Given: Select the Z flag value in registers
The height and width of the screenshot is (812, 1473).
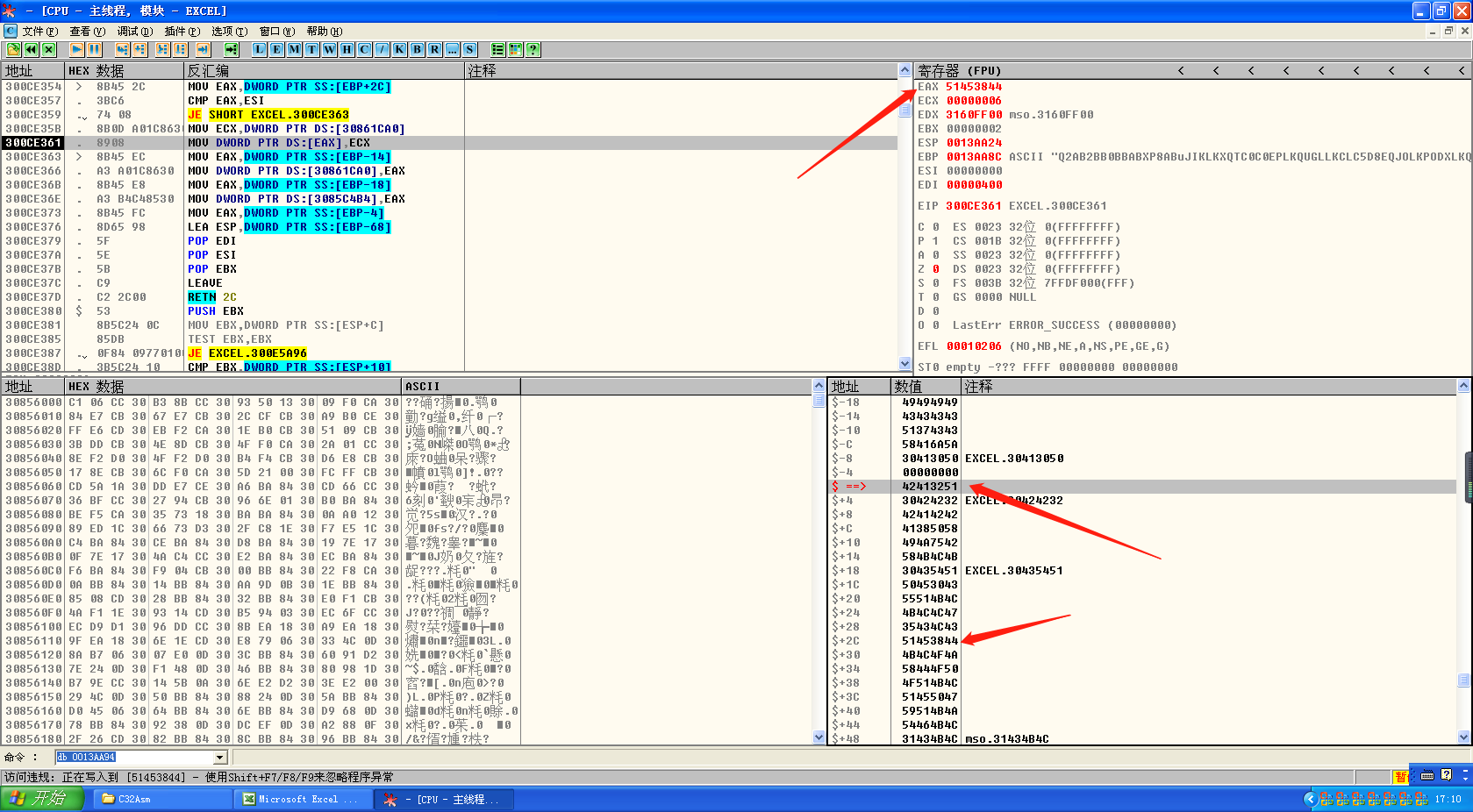Looking at the screenshot, I should 936,269.
